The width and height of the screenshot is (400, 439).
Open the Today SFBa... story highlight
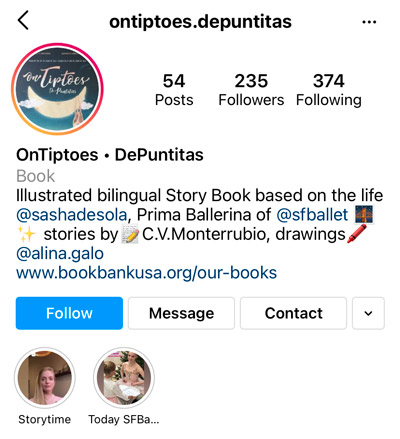pos(124,378)
